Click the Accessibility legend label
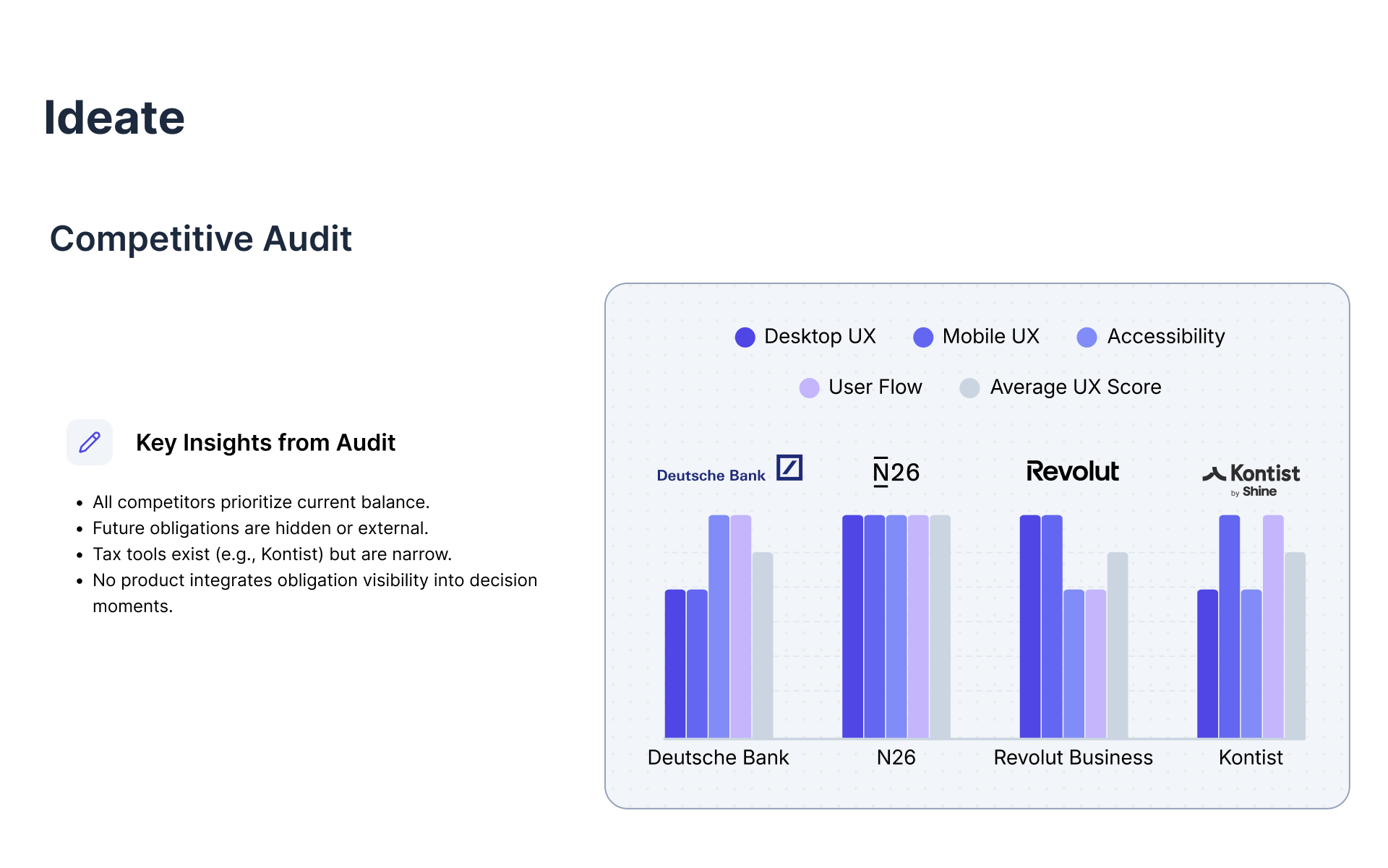 click(x=1166, y=337)
